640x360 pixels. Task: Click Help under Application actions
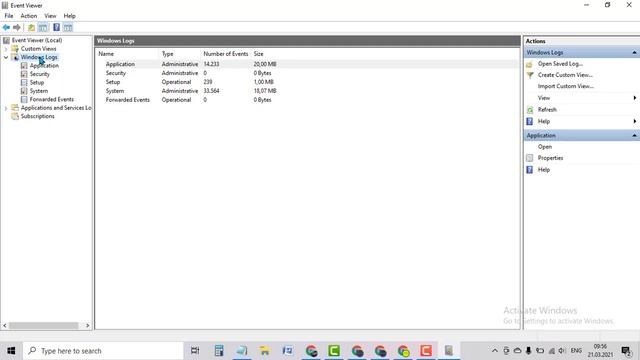click(x=544, y=169)
